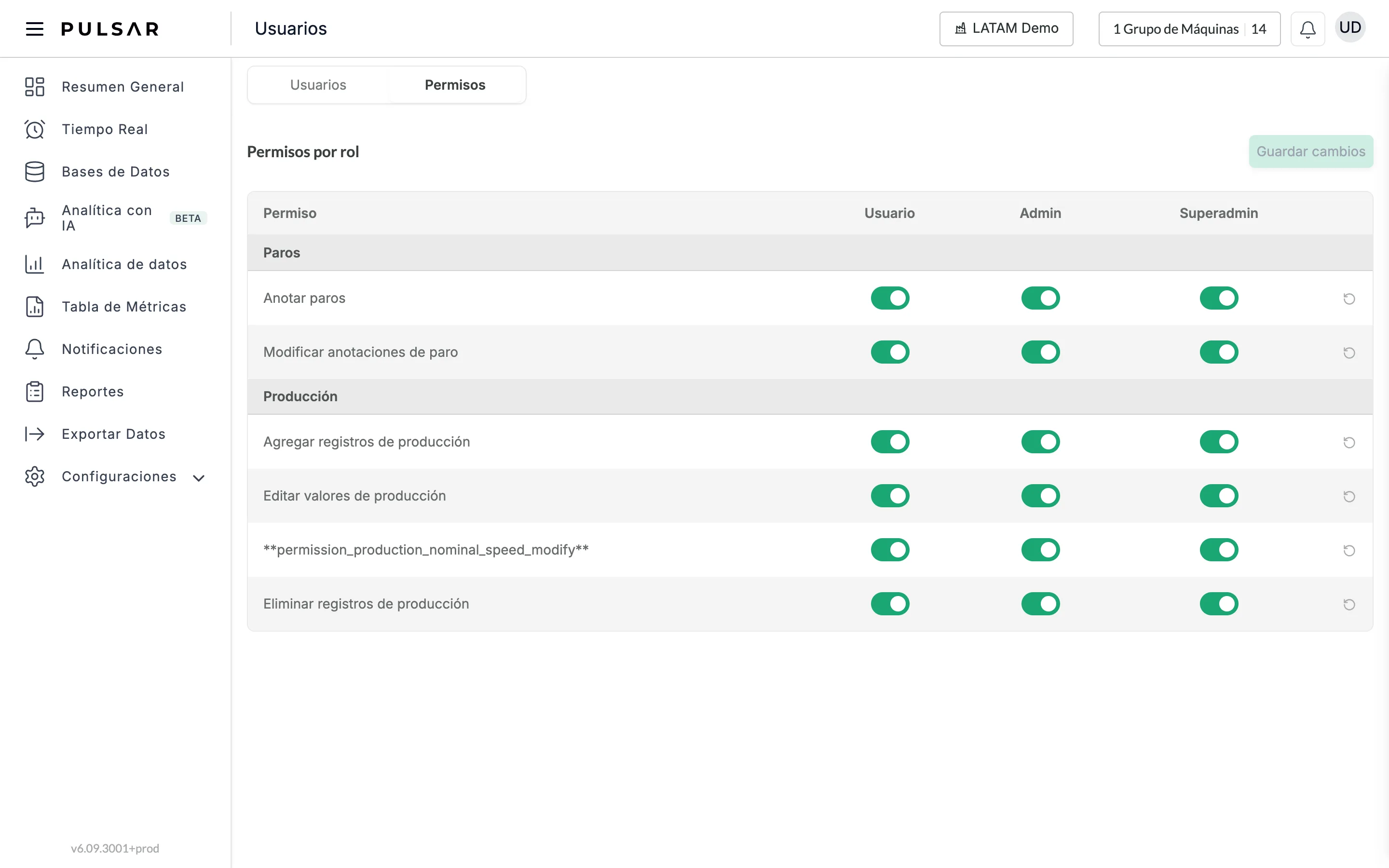Click the Bases de Datos database icon

34,172
